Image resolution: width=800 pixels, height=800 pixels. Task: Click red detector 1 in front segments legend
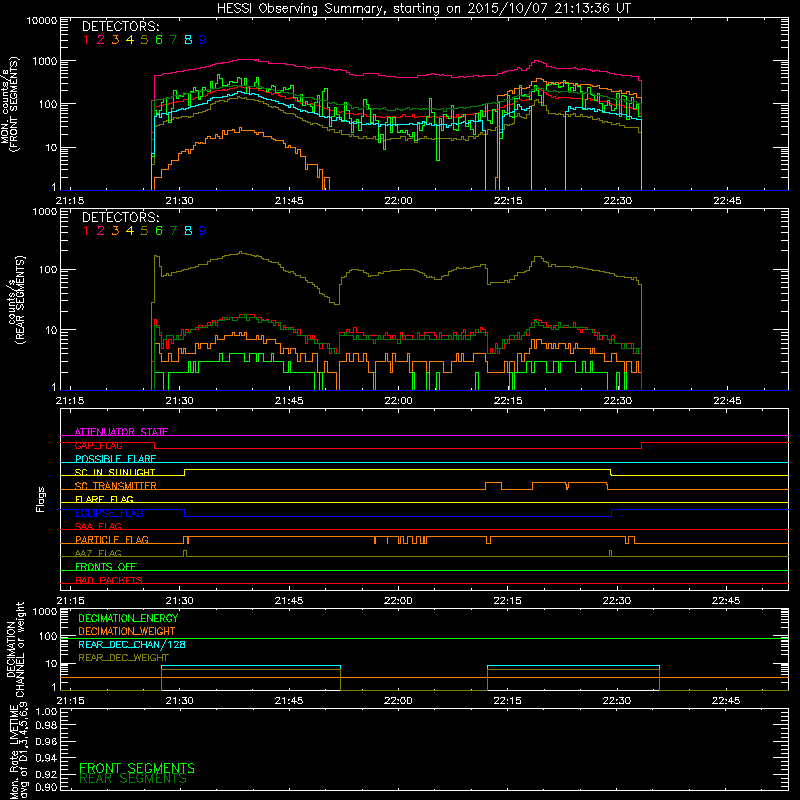pos(86,40)
